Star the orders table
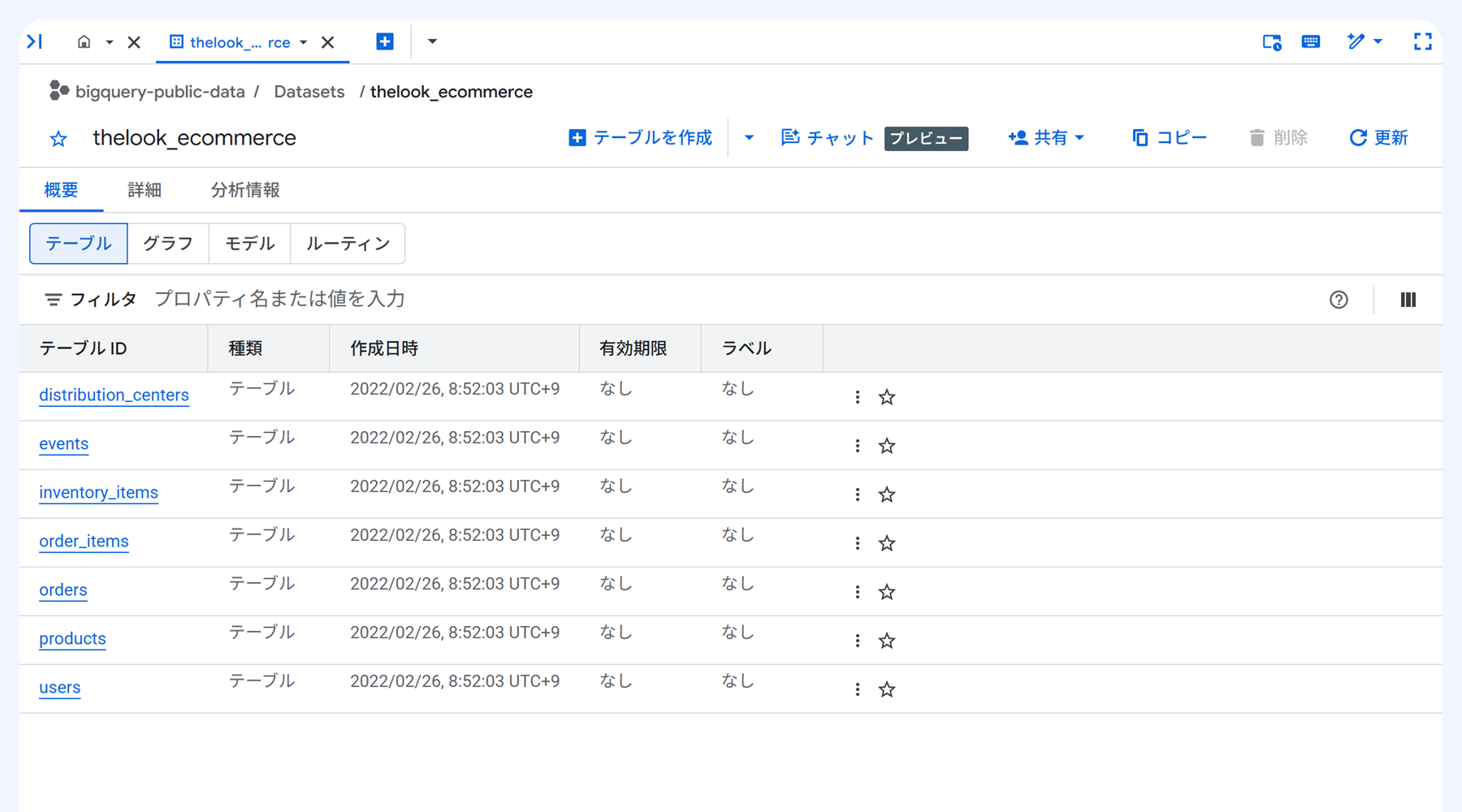The height and width of the screenshot is (812, 1462). point(887,592)
